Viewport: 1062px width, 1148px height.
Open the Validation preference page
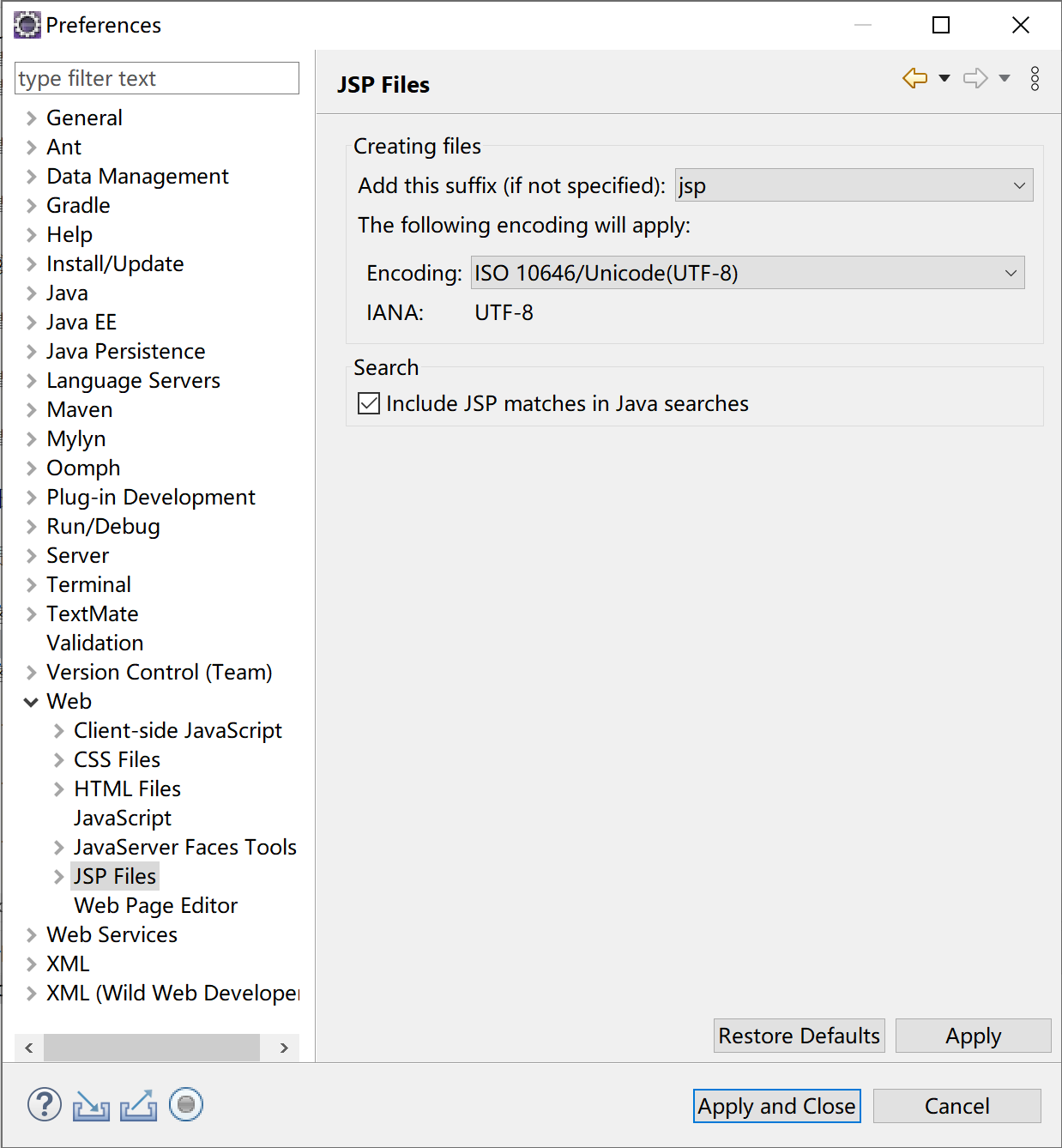[x=95, y=643]
